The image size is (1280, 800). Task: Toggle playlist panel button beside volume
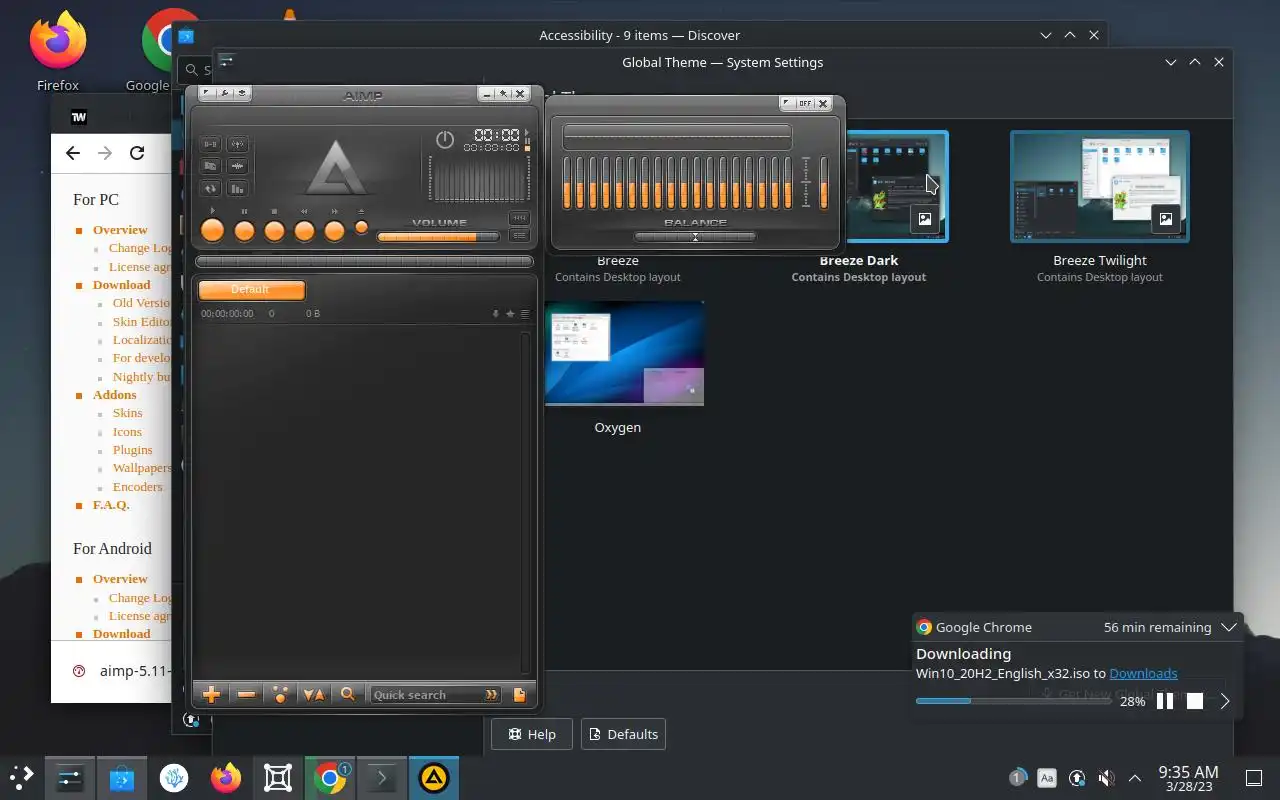click(519, 236)
